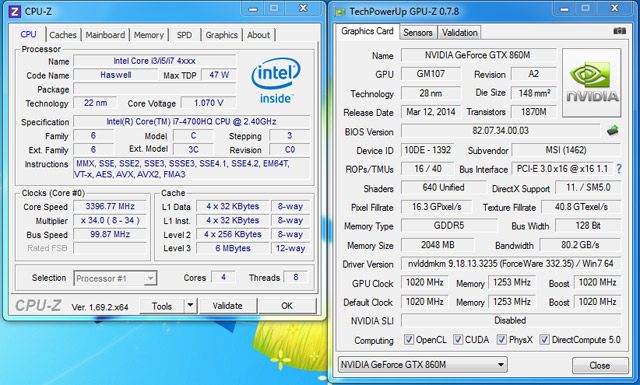
Task: Switch to the Sensors tab
Action: click(418, 33)
